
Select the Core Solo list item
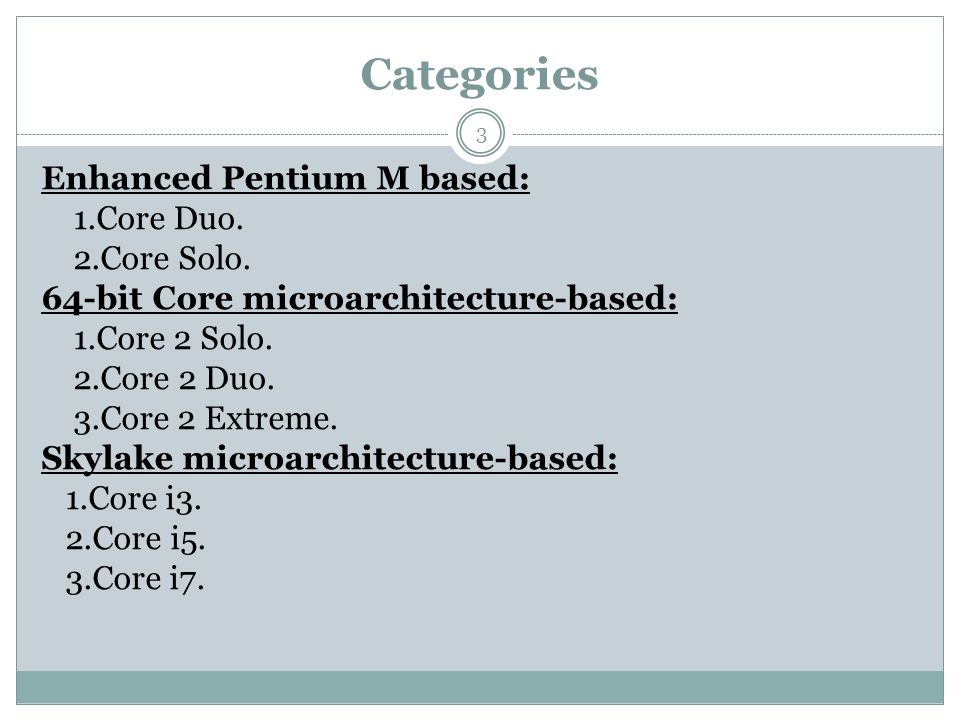(162, 258)
